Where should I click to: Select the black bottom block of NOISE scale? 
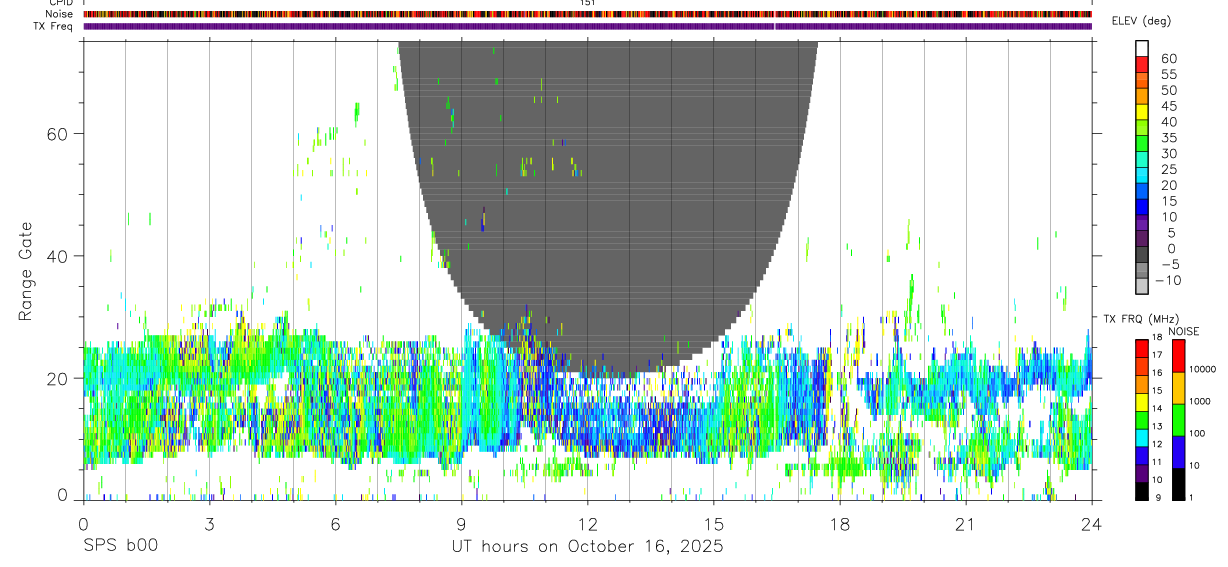(1179, 483)
